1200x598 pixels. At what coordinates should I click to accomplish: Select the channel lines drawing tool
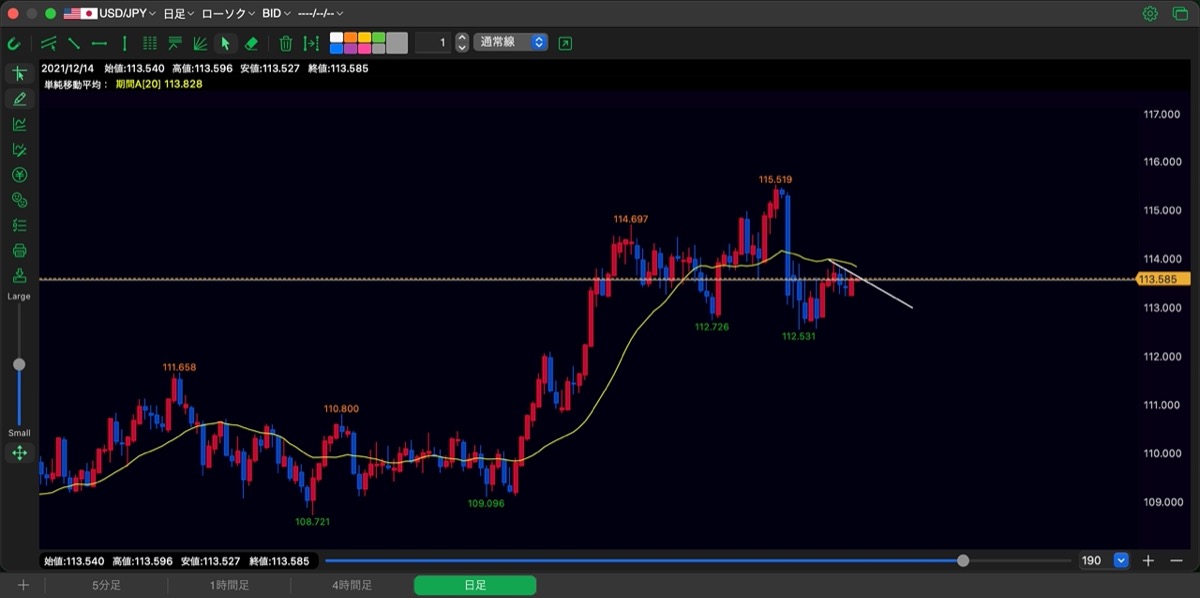point(48,43)
